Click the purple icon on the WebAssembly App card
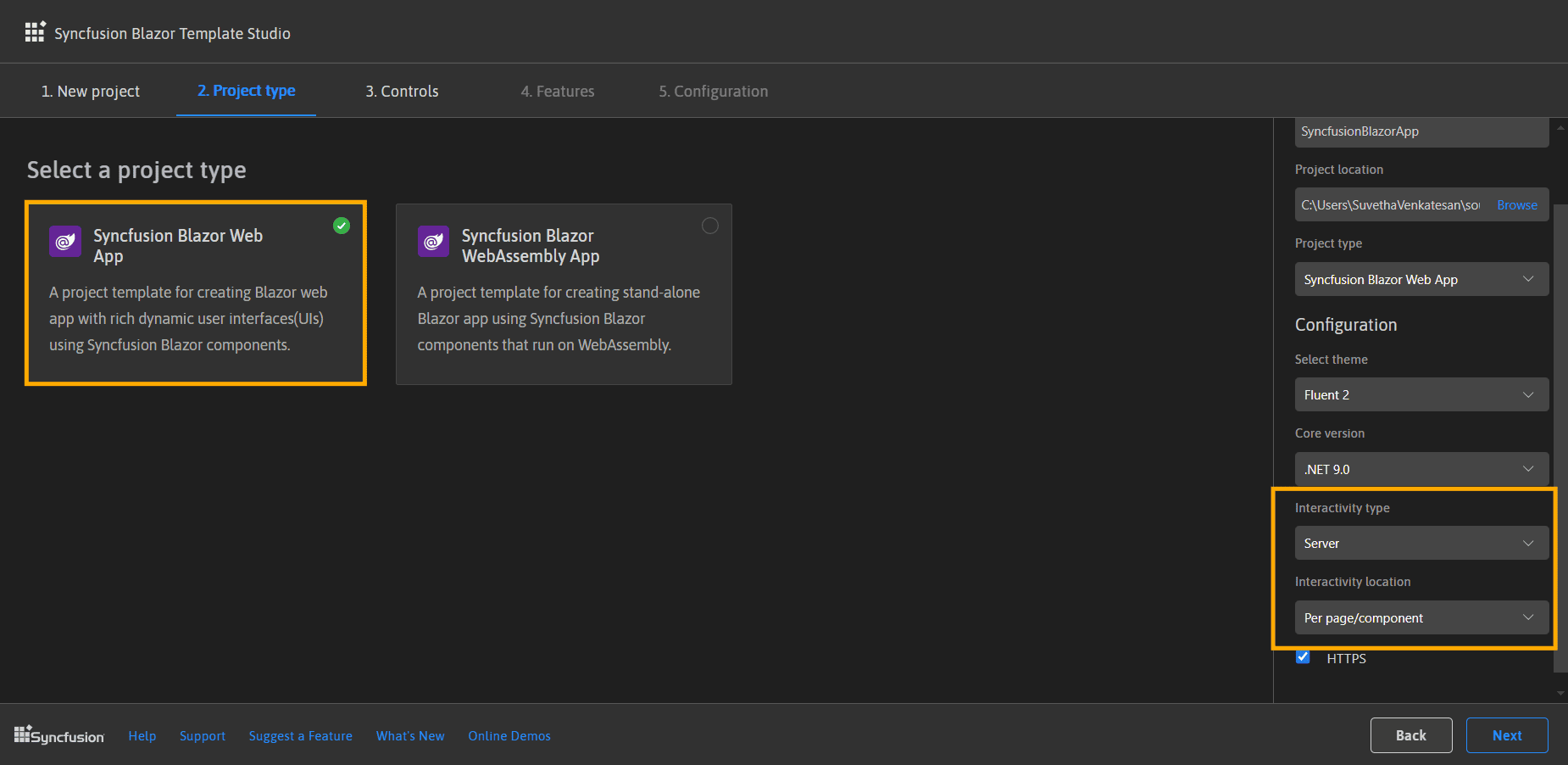Image resolution: width=1568 pixels, height=765 pixels. point(433,242)
